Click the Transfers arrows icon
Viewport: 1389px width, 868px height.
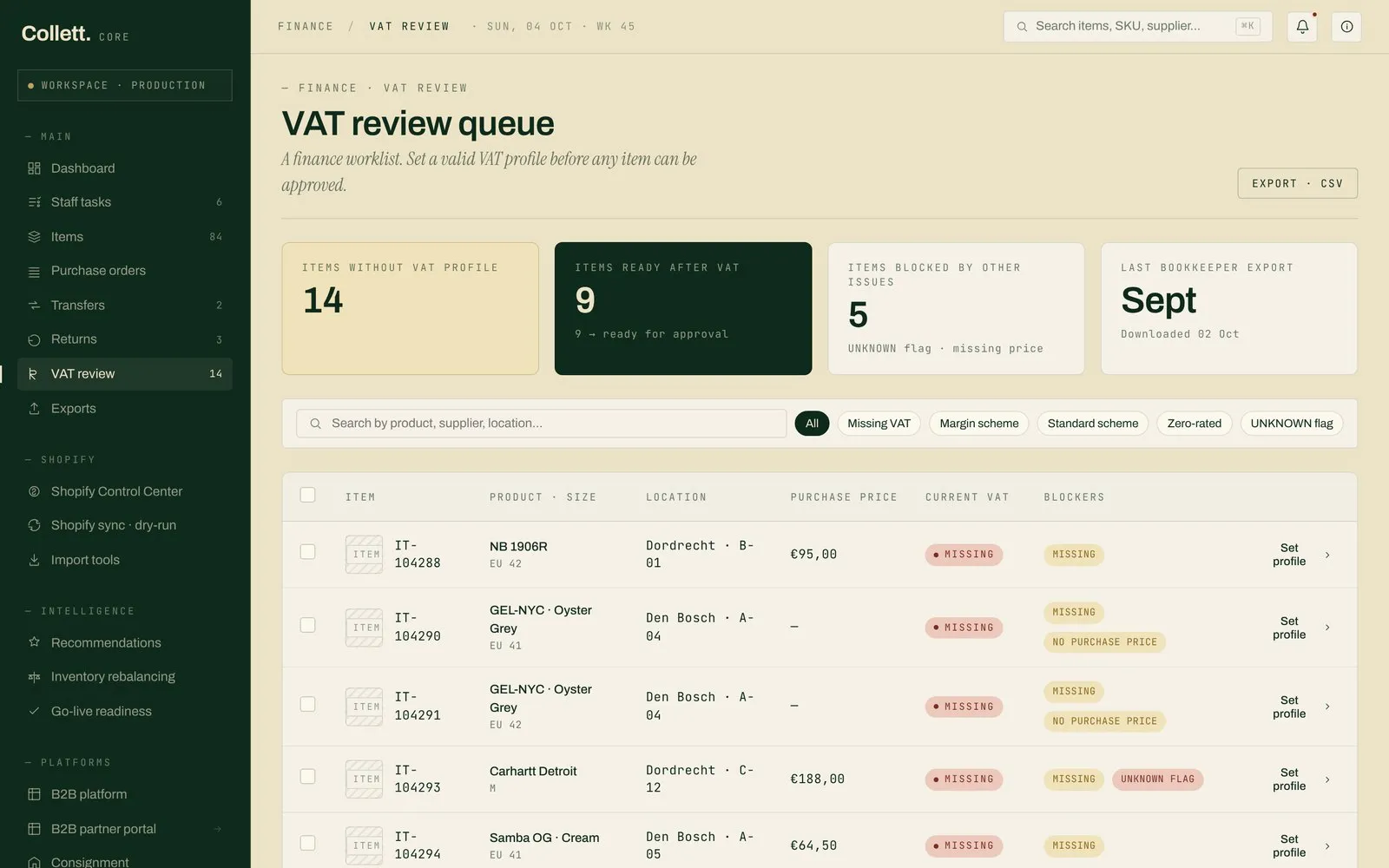[34, 306]
